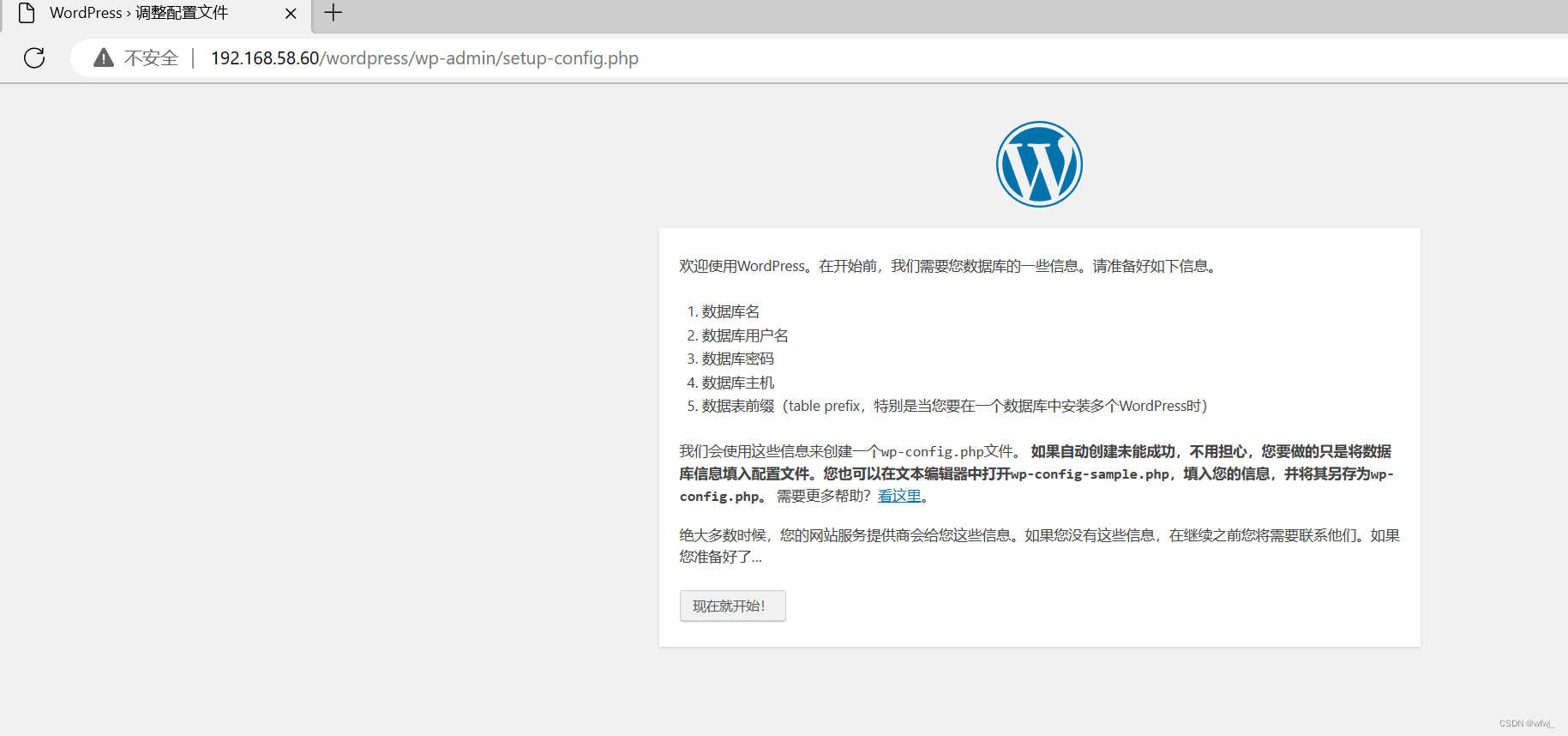The image size is (1568, 736).
Task: Close the WordPress 调整配置文件 tab
Action: point(291,14)
